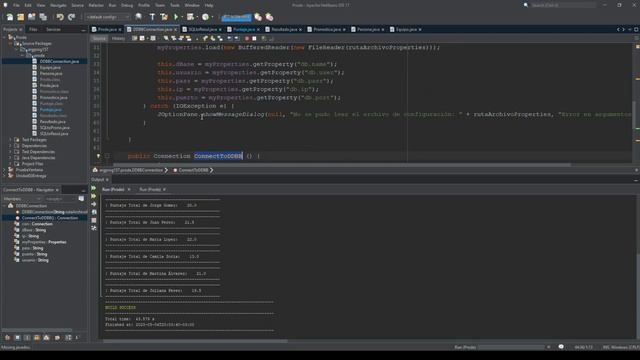Close the DDBBConnection.java editor tab
Screen dimensions: 640x360
click(176, 29)
